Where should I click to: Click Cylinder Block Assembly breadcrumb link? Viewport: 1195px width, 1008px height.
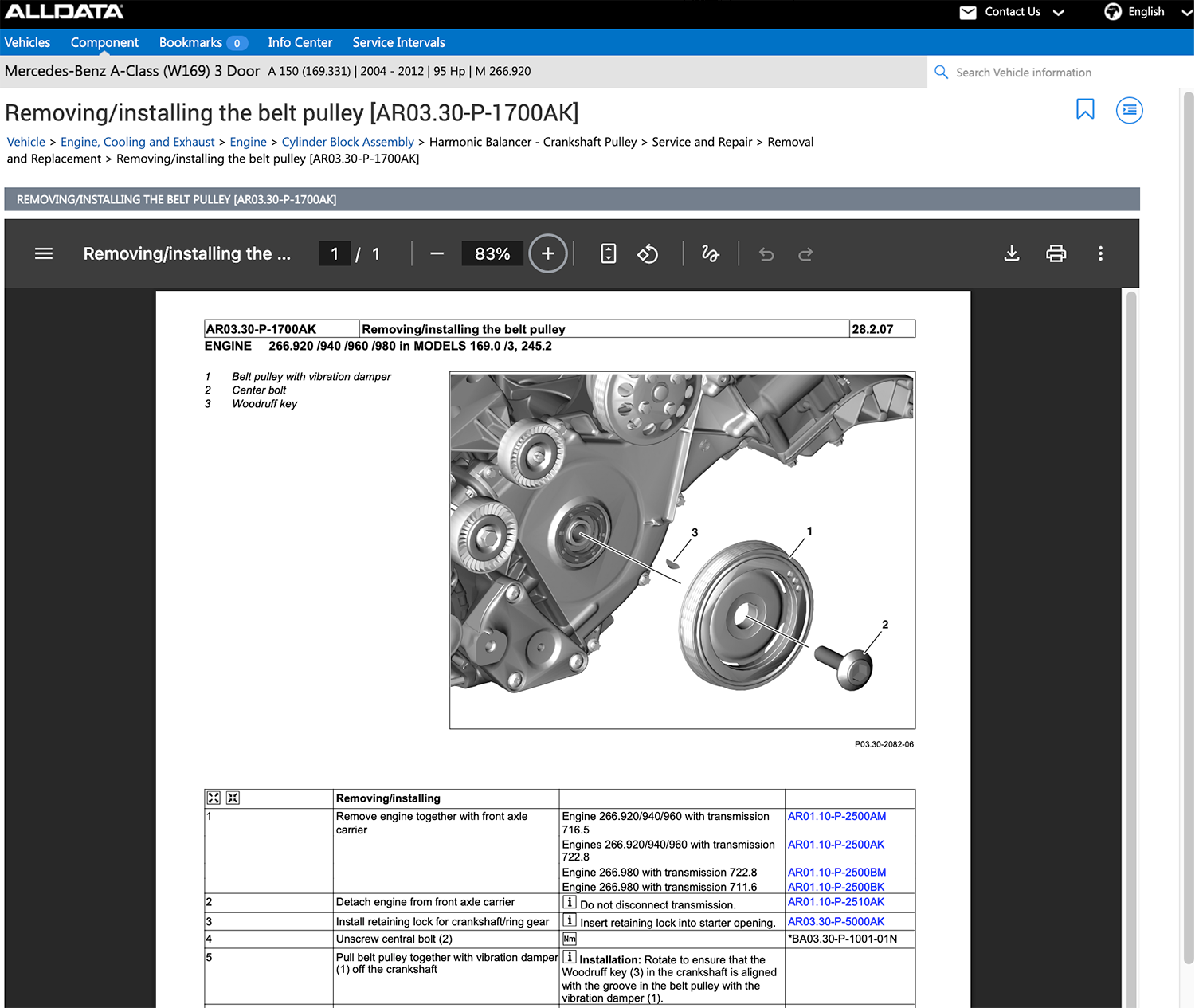[x=347, y=142]
